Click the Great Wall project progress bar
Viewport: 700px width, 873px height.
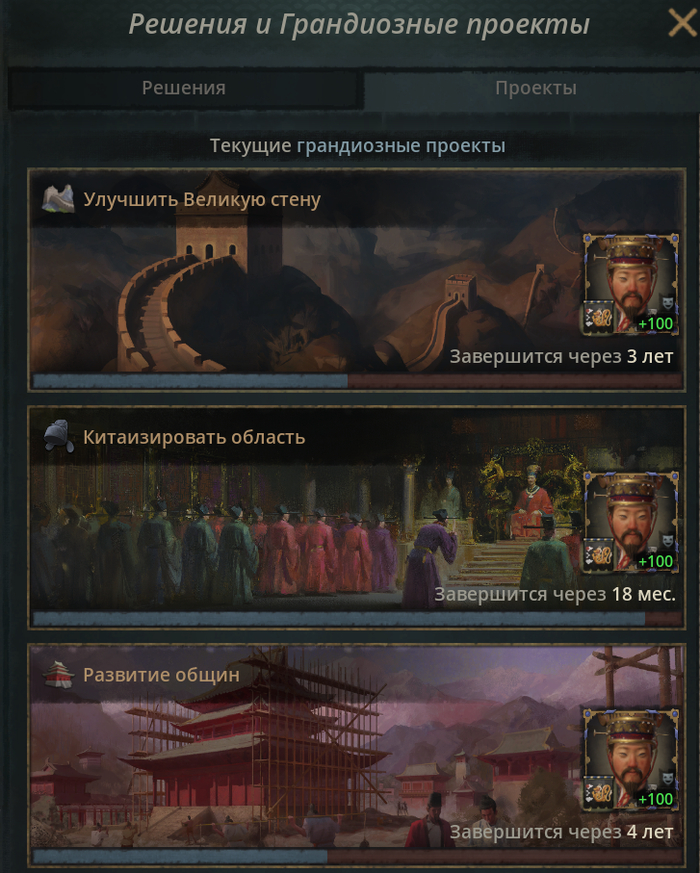357,381
